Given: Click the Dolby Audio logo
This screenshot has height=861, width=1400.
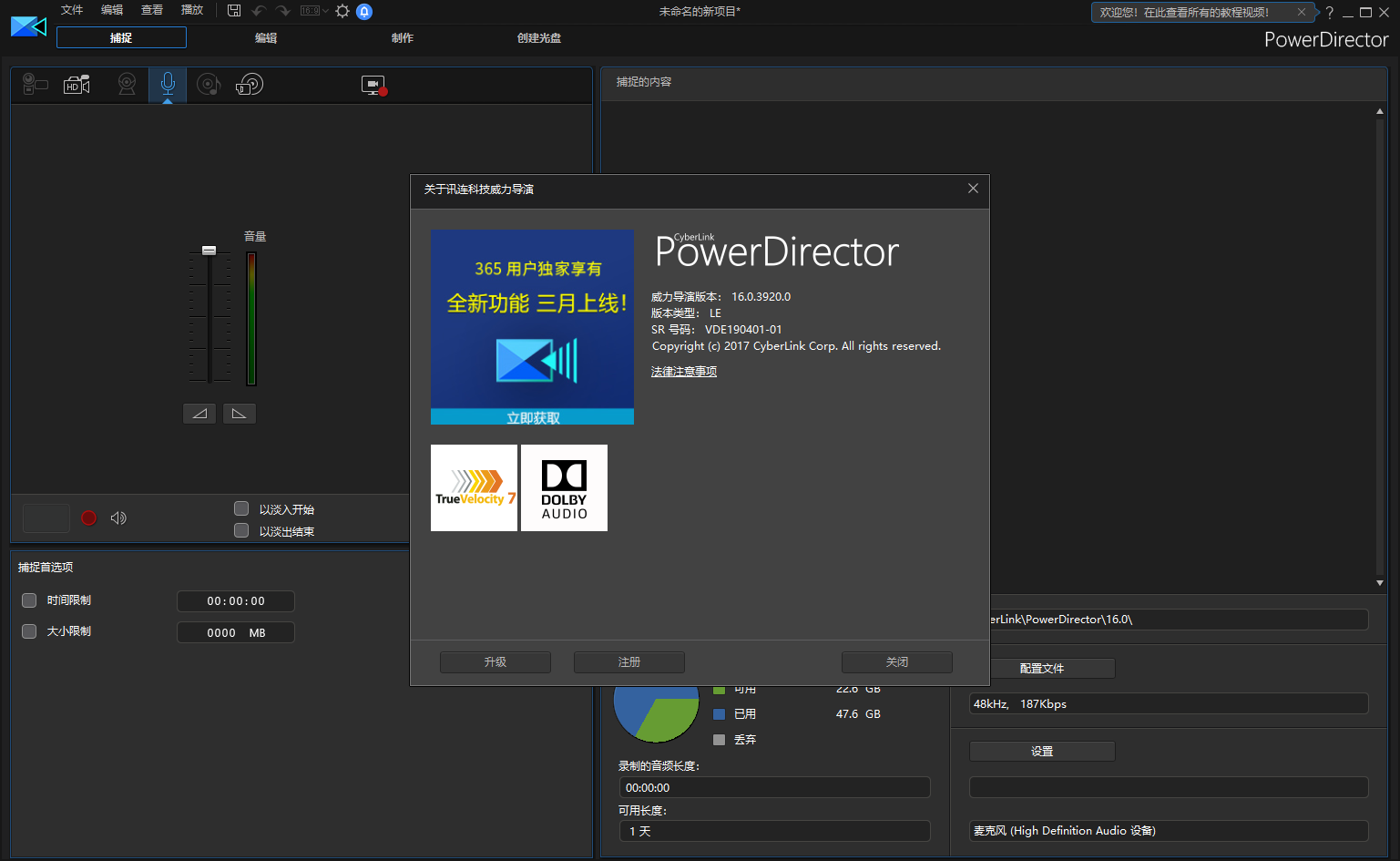Looking at the screenshot, I should (564, 487).
